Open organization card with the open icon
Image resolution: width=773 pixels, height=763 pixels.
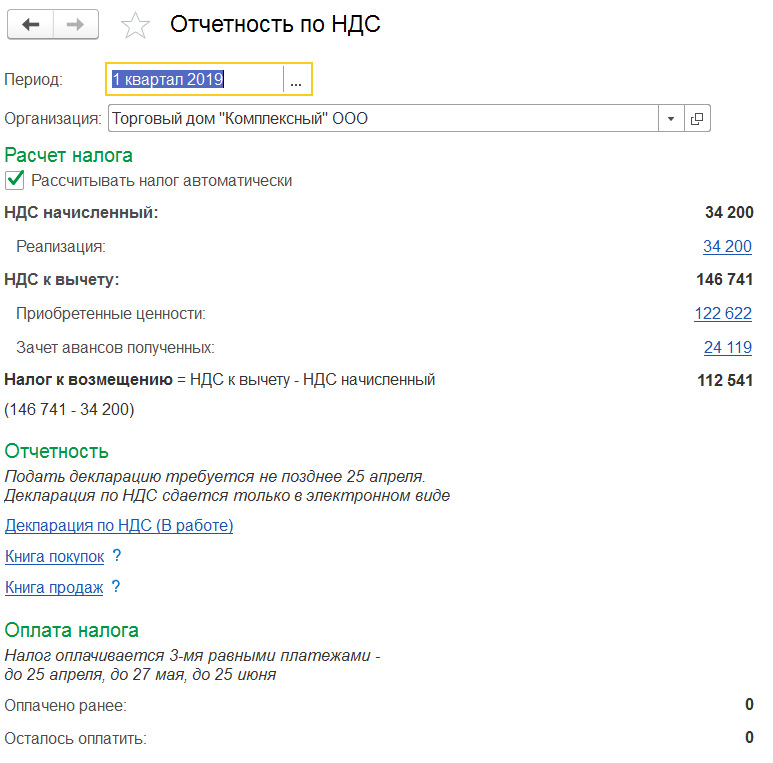(697, 119)
